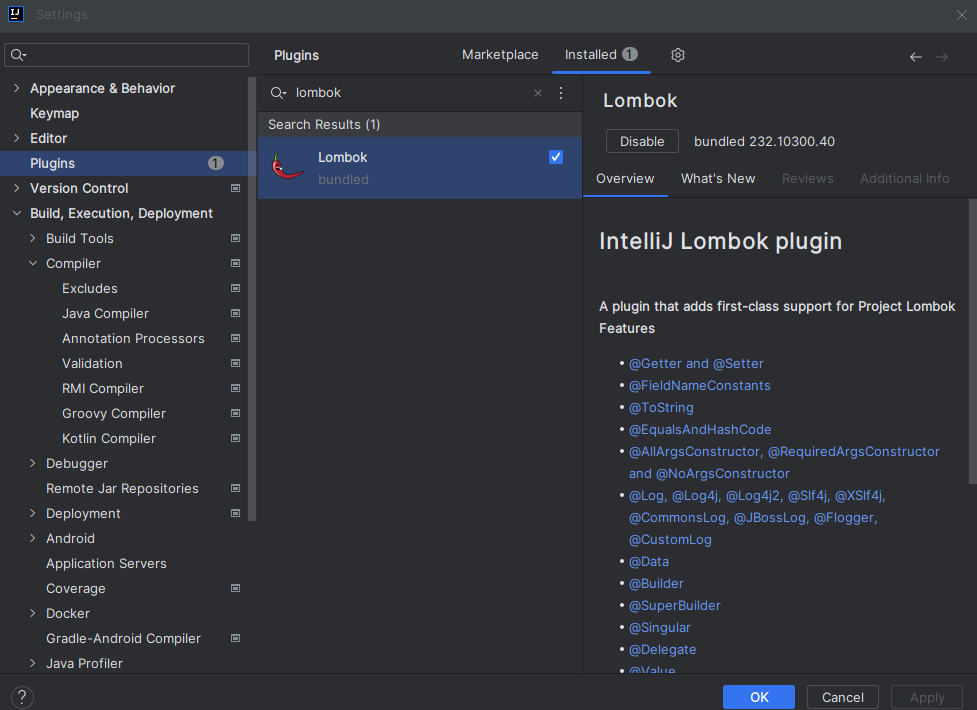Click project-level icon next to Gradle-Android Compiler

coord(236,638)
